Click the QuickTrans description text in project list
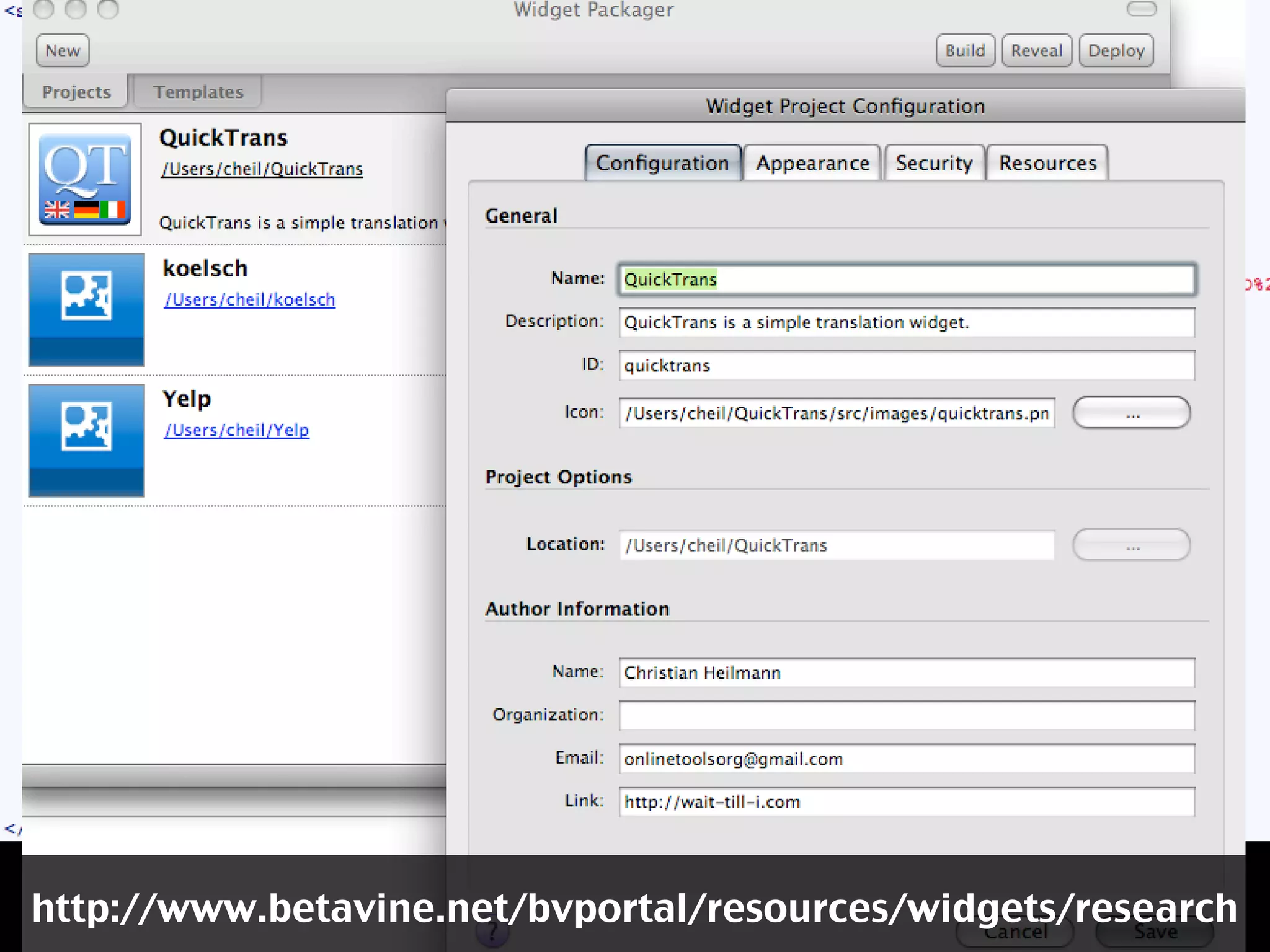1270x952 pixels. [302, 223]
